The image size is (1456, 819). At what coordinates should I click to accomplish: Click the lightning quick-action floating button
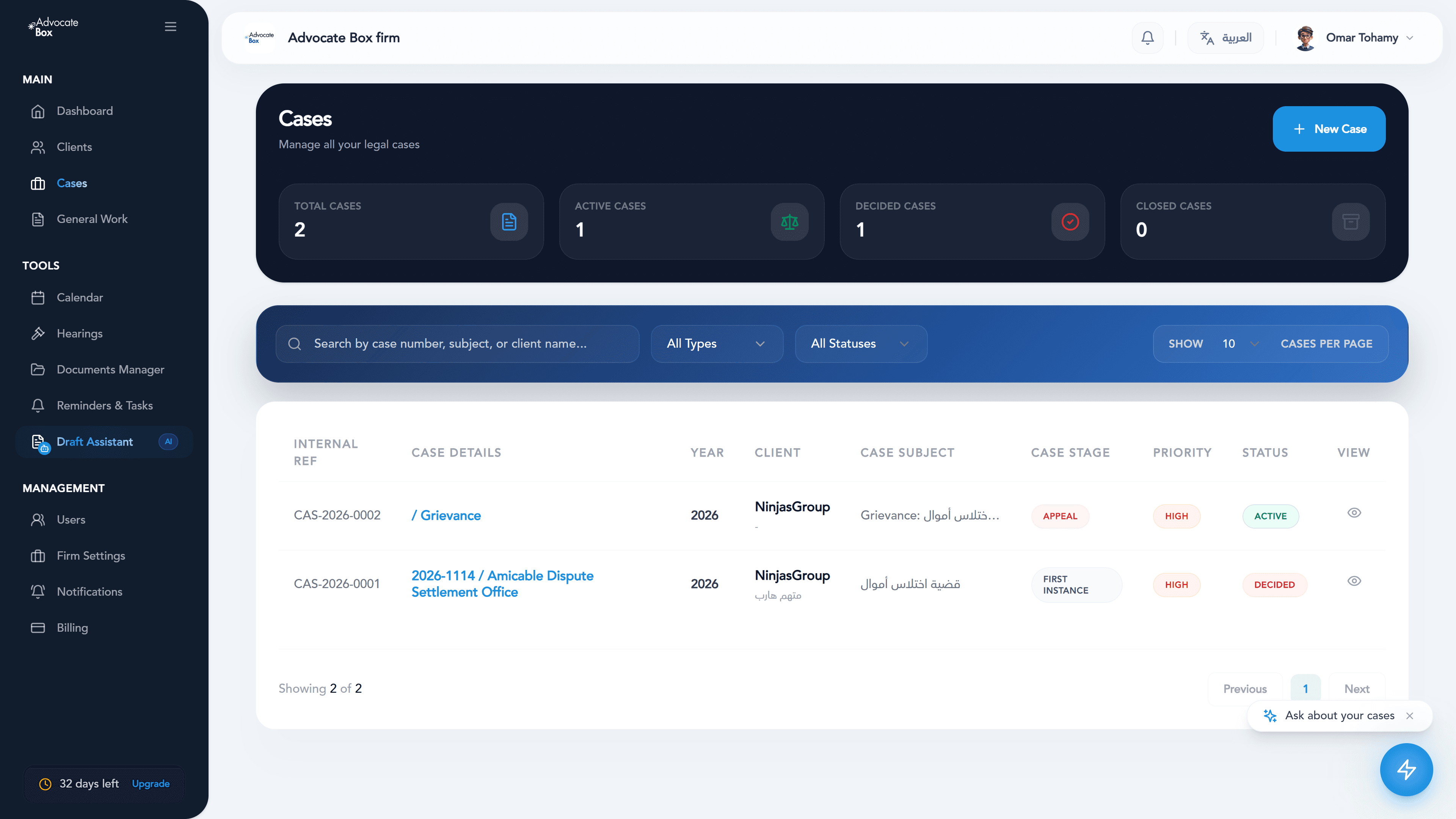point(1406,769)
